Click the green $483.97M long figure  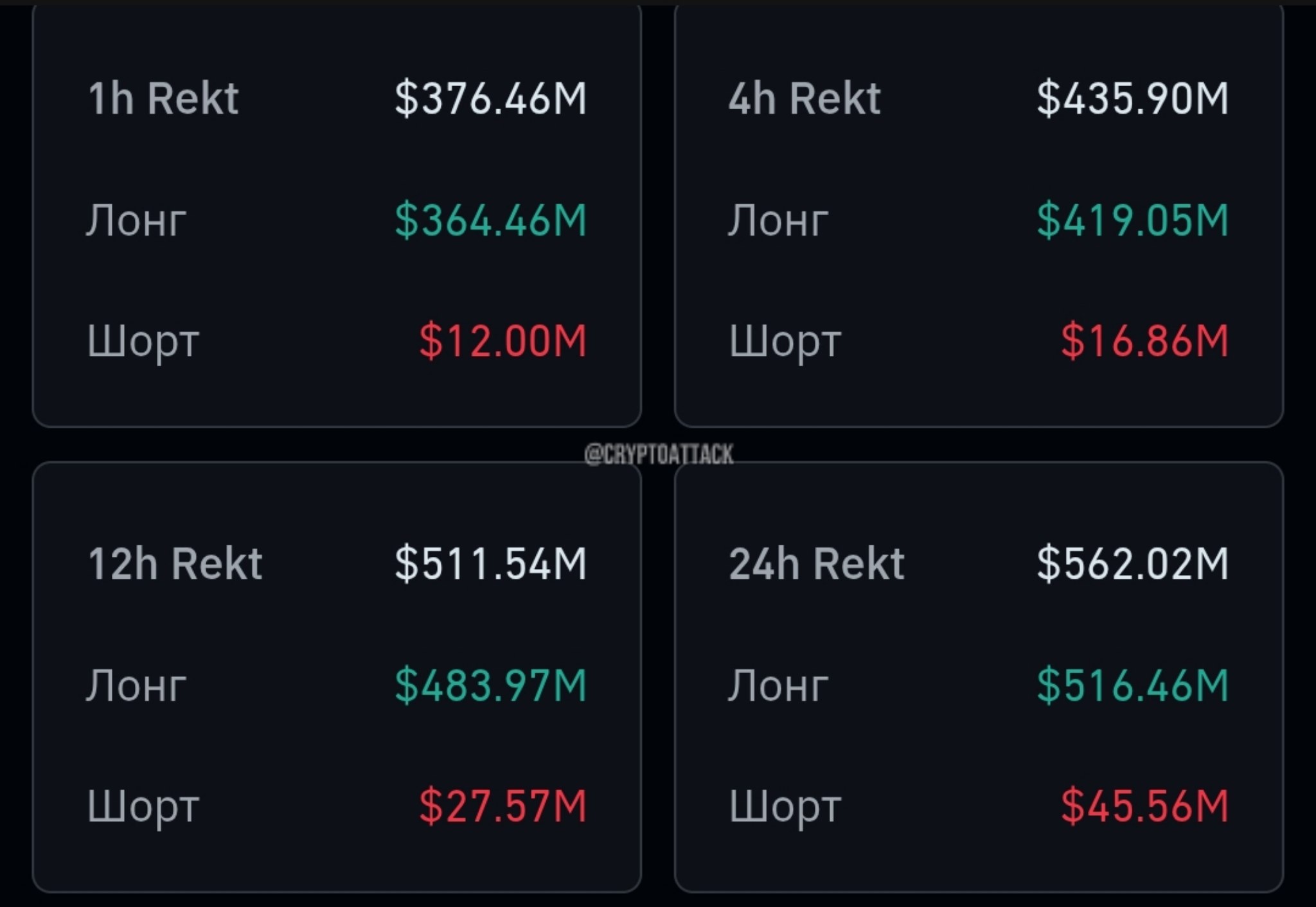491,685
